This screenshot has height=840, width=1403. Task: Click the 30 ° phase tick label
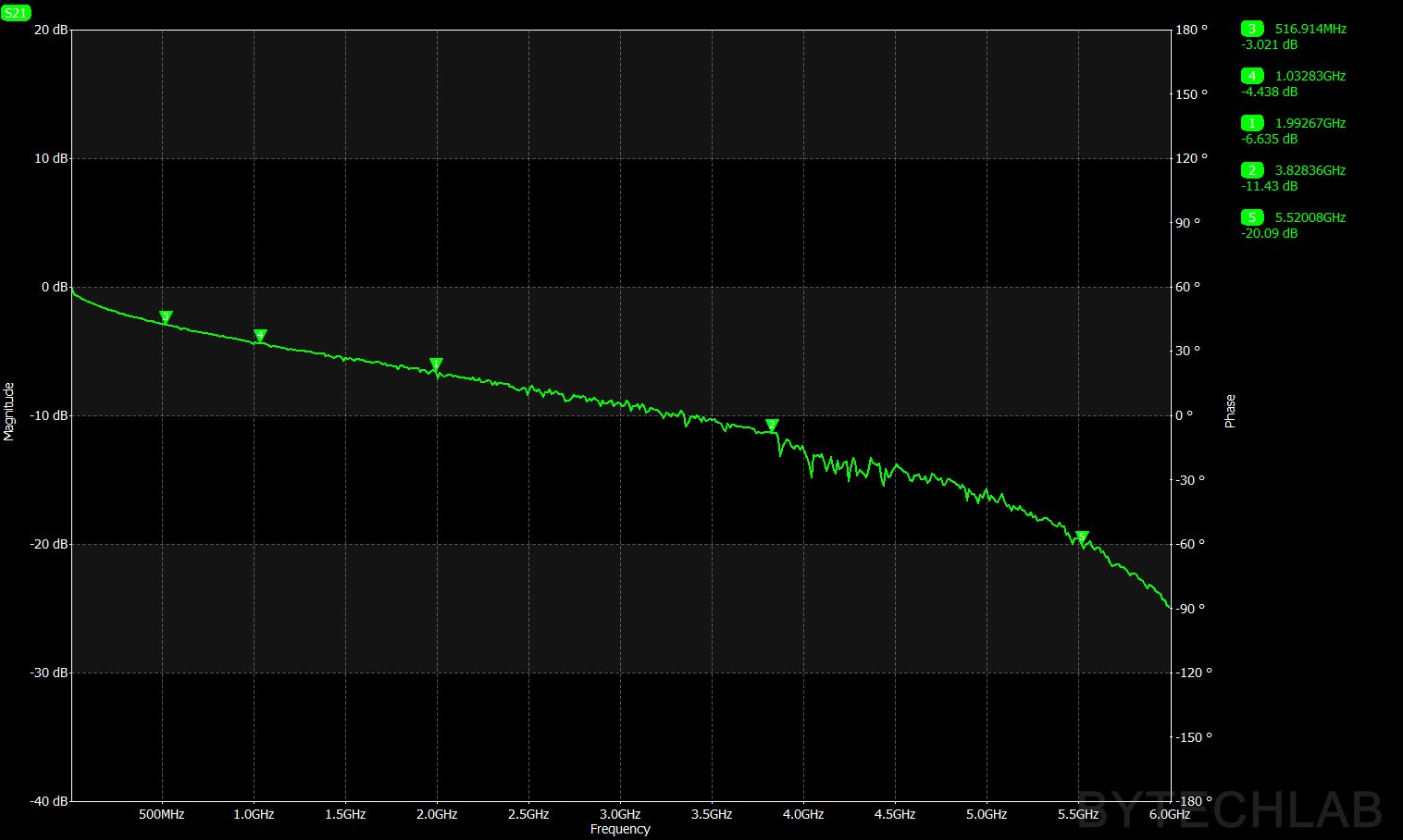[1188, 351]
